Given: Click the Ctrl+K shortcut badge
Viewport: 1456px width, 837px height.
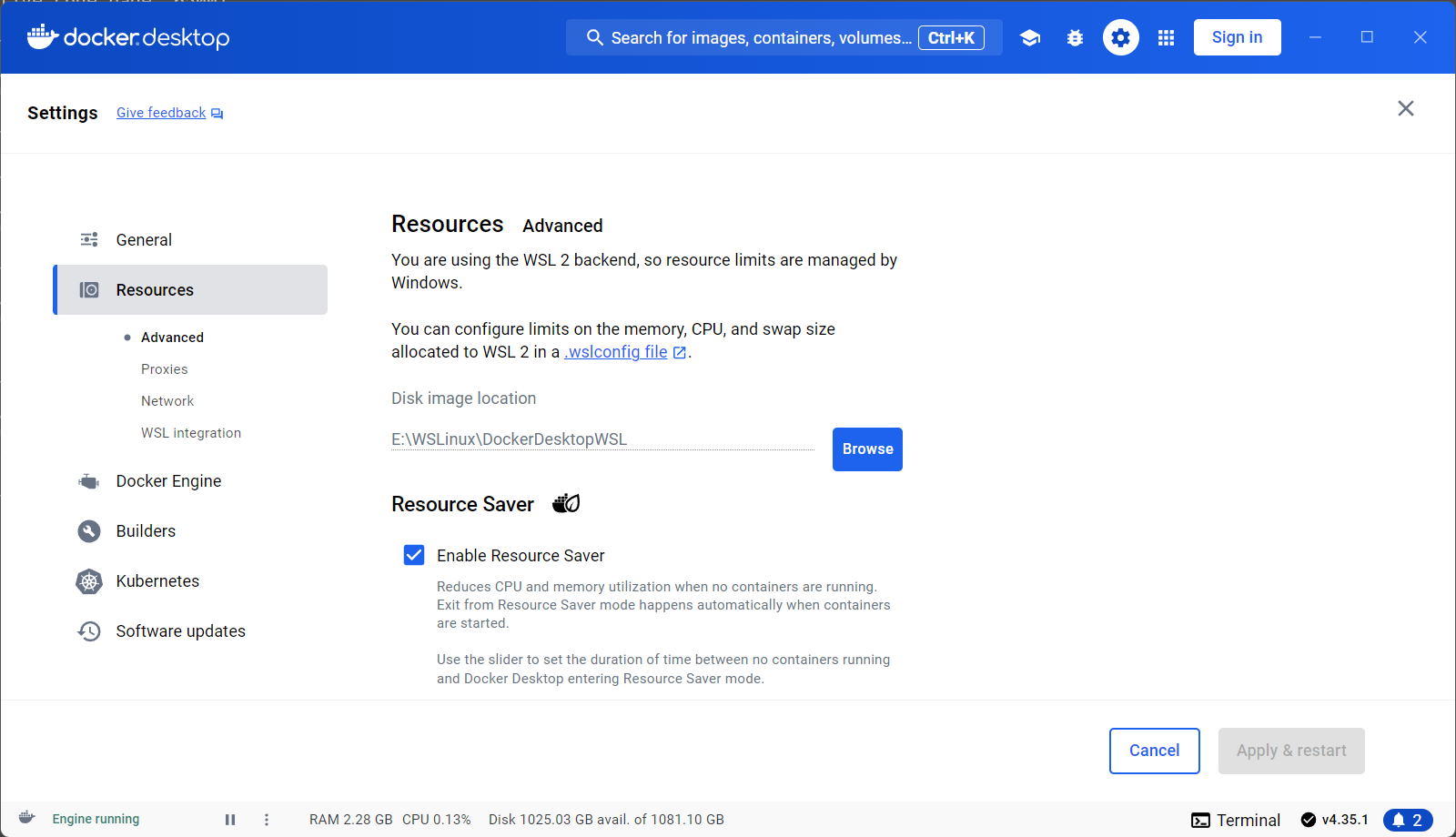Looking at the screenshot, I should click(951, 37).
